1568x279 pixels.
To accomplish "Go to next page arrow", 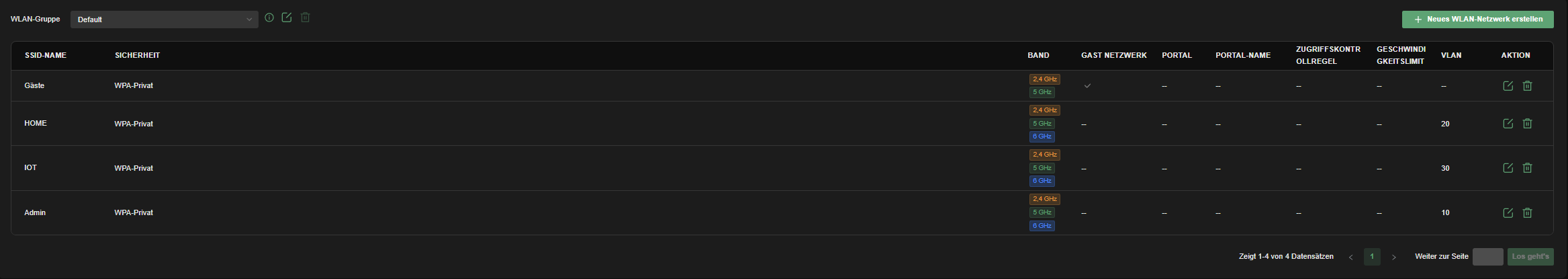I will [x=1394, y=257].
